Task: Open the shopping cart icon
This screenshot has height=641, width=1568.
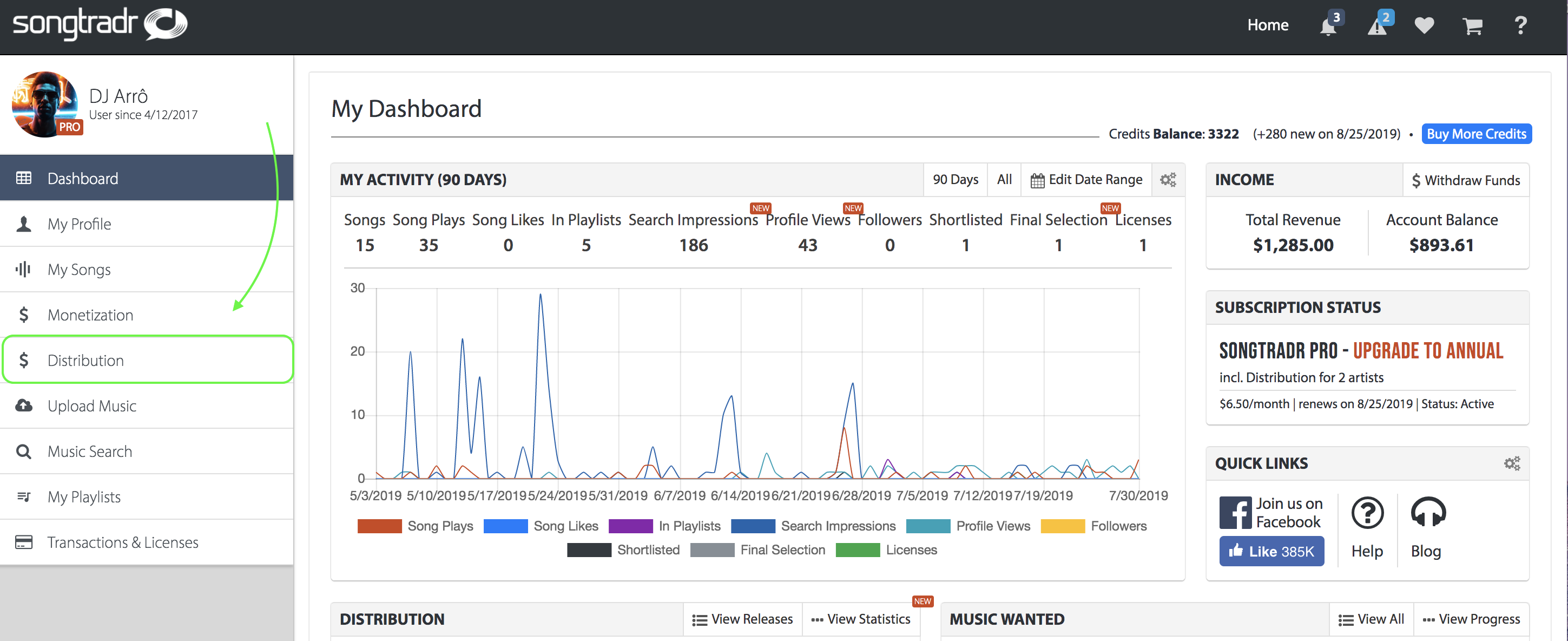Action: coord(1472,25)
